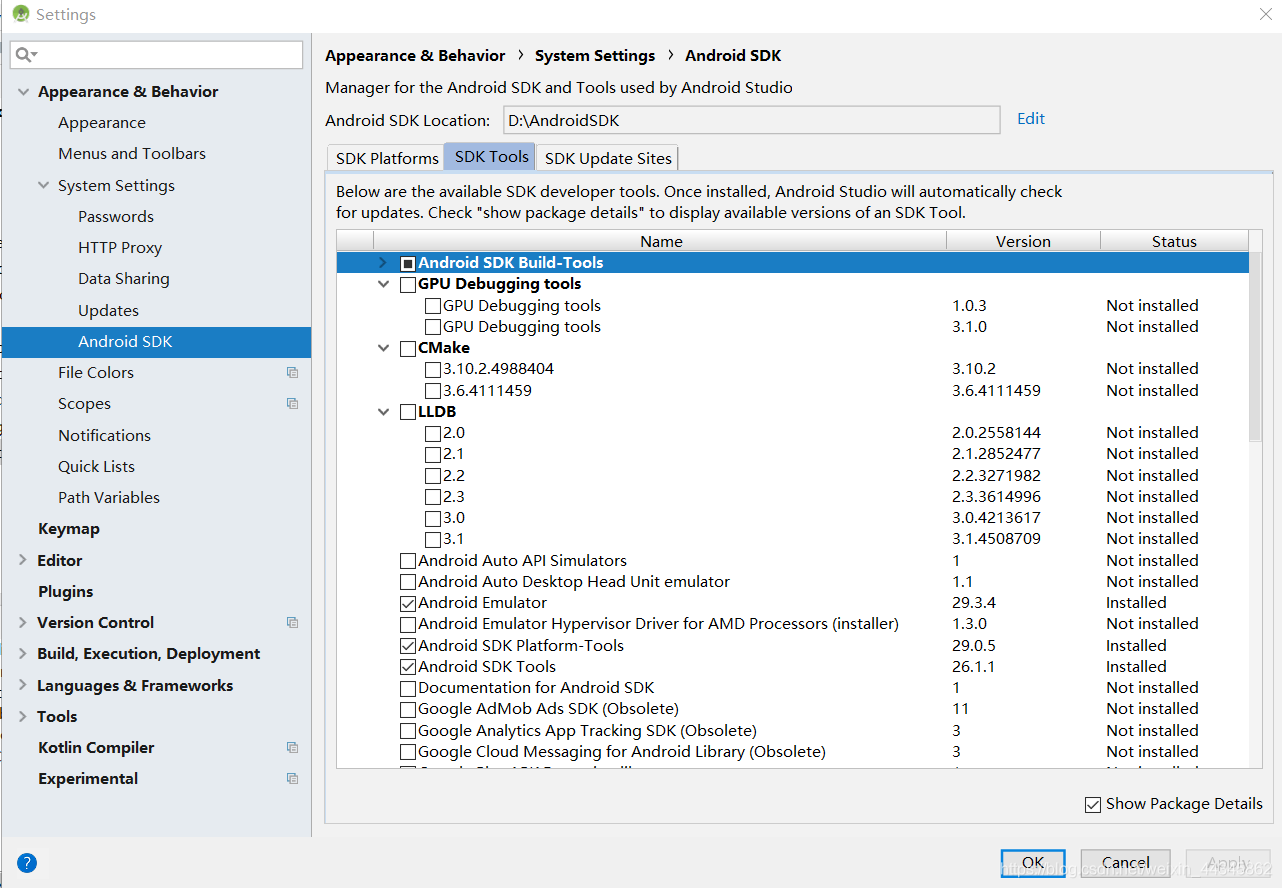Check GPU Debugging tools 3.1.0 checkbox
Image resolution: width=1282 pixels, height=888 pixels.
pyautogui.click(x=432, y=327)
